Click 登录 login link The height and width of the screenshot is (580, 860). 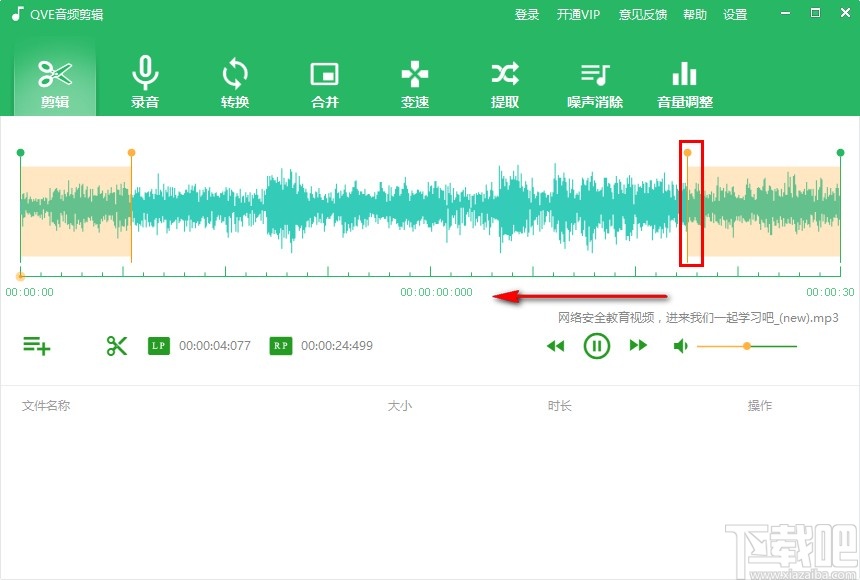tap(527, 15)
